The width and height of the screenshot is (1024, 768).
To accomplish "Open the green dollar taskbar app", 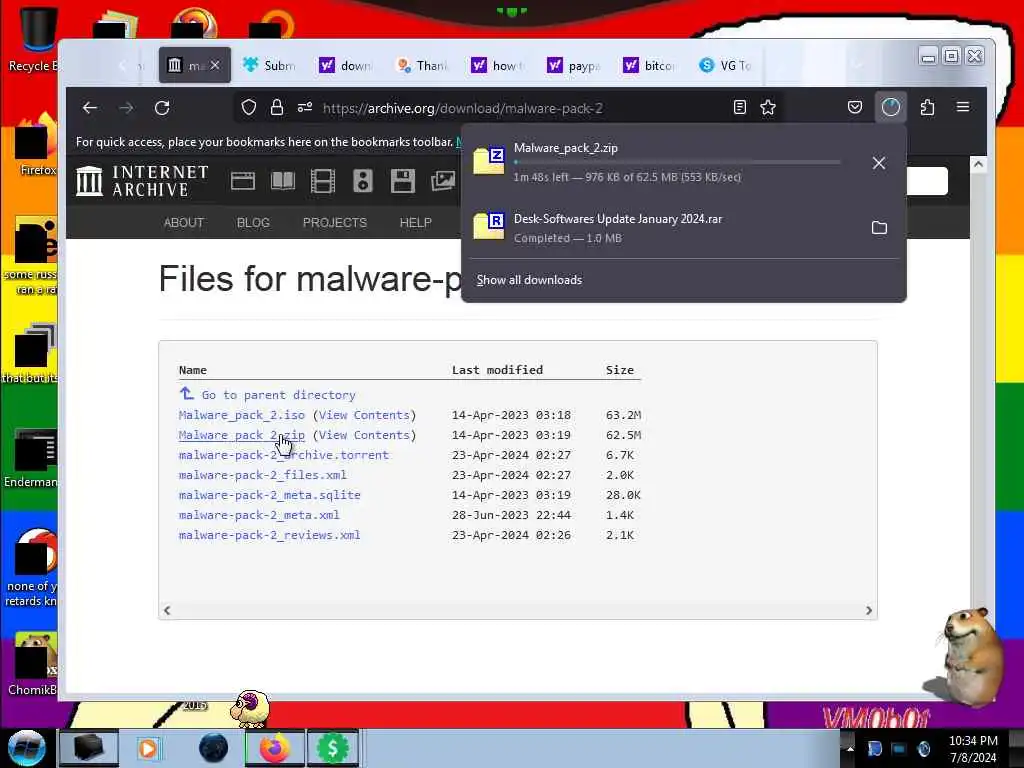I will click(x=332, y=748).
